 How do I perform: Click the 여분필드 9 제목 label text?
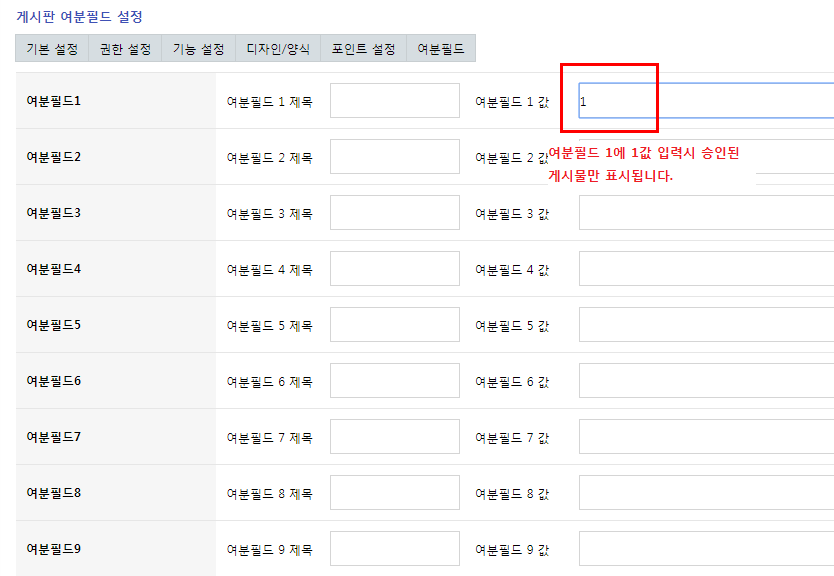pos(270,549)
